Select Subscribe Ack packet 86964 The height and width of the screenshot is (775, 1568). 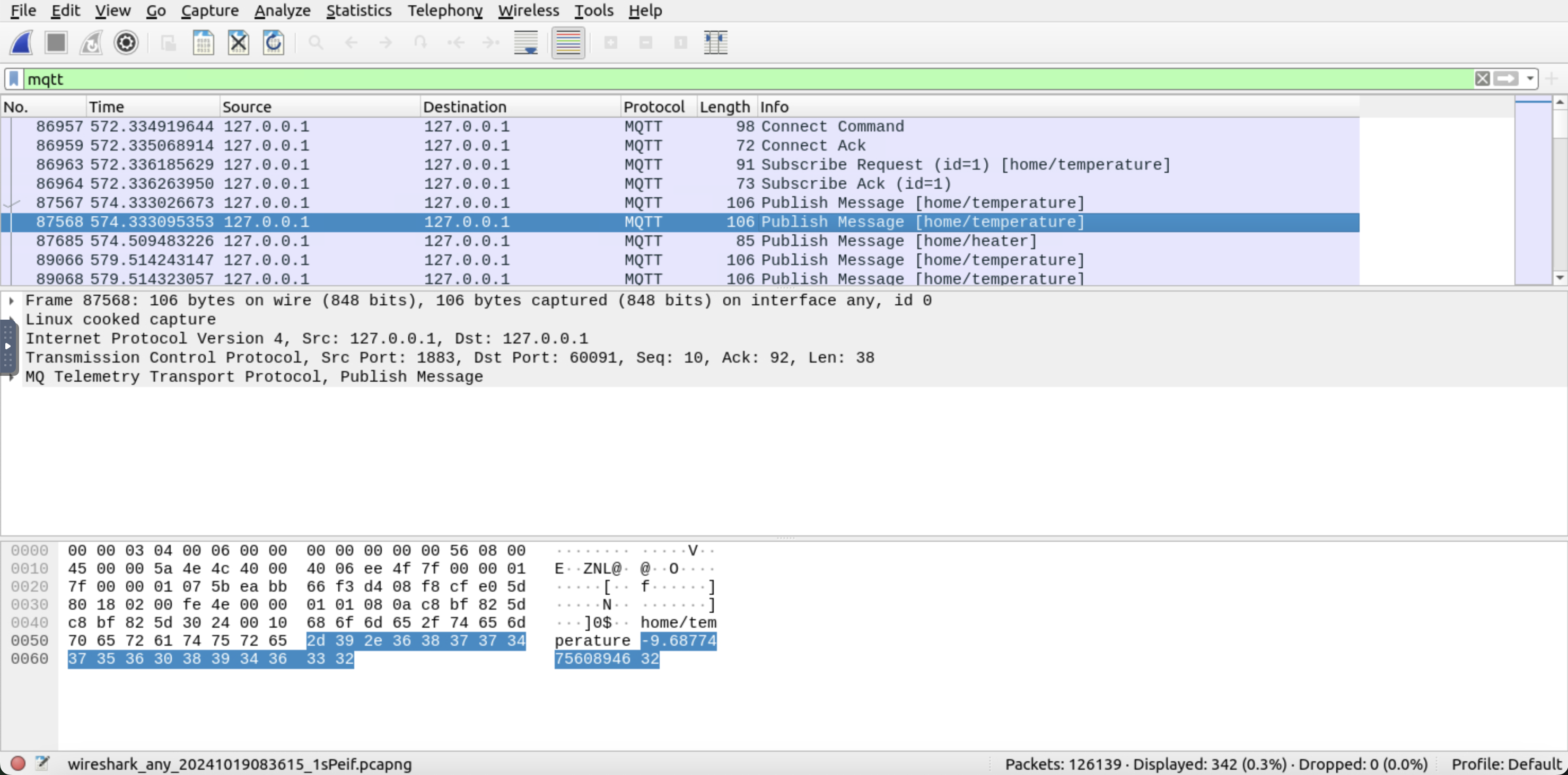click(680, 184)
